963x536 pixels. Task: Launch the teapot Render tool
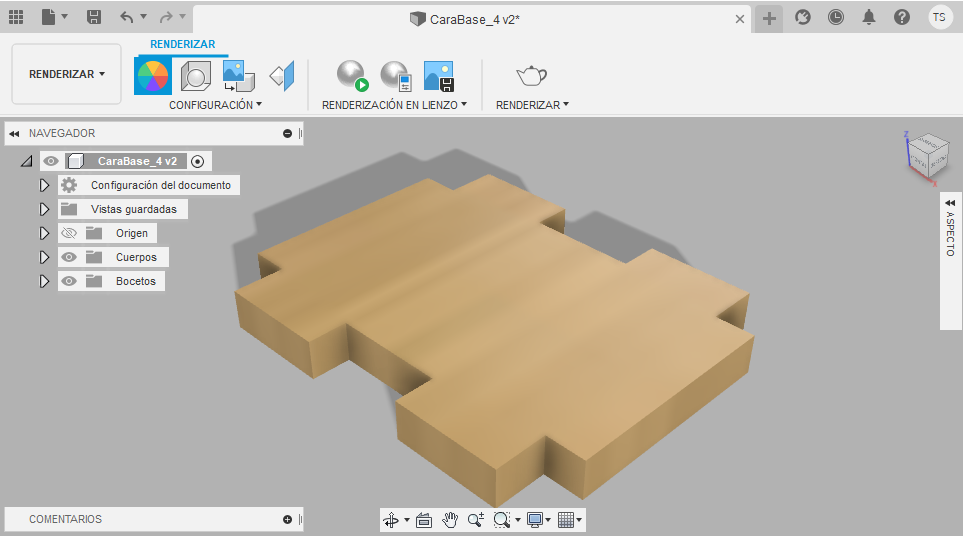(532, 76)
